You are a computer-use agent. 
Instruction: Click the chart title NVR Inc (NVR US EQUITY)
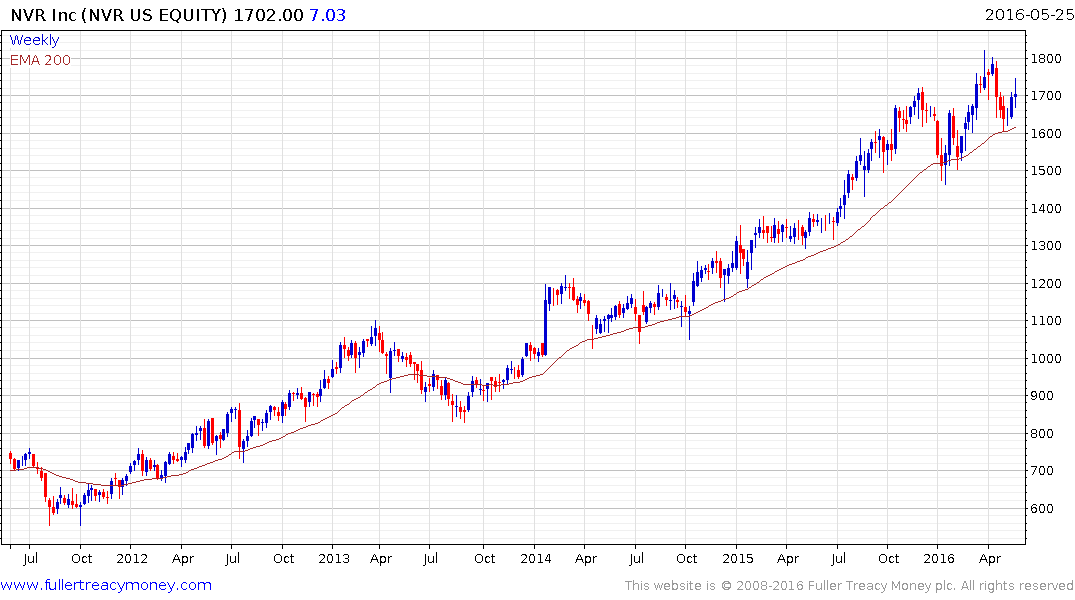pyautogui.click(x=119, y=15)
